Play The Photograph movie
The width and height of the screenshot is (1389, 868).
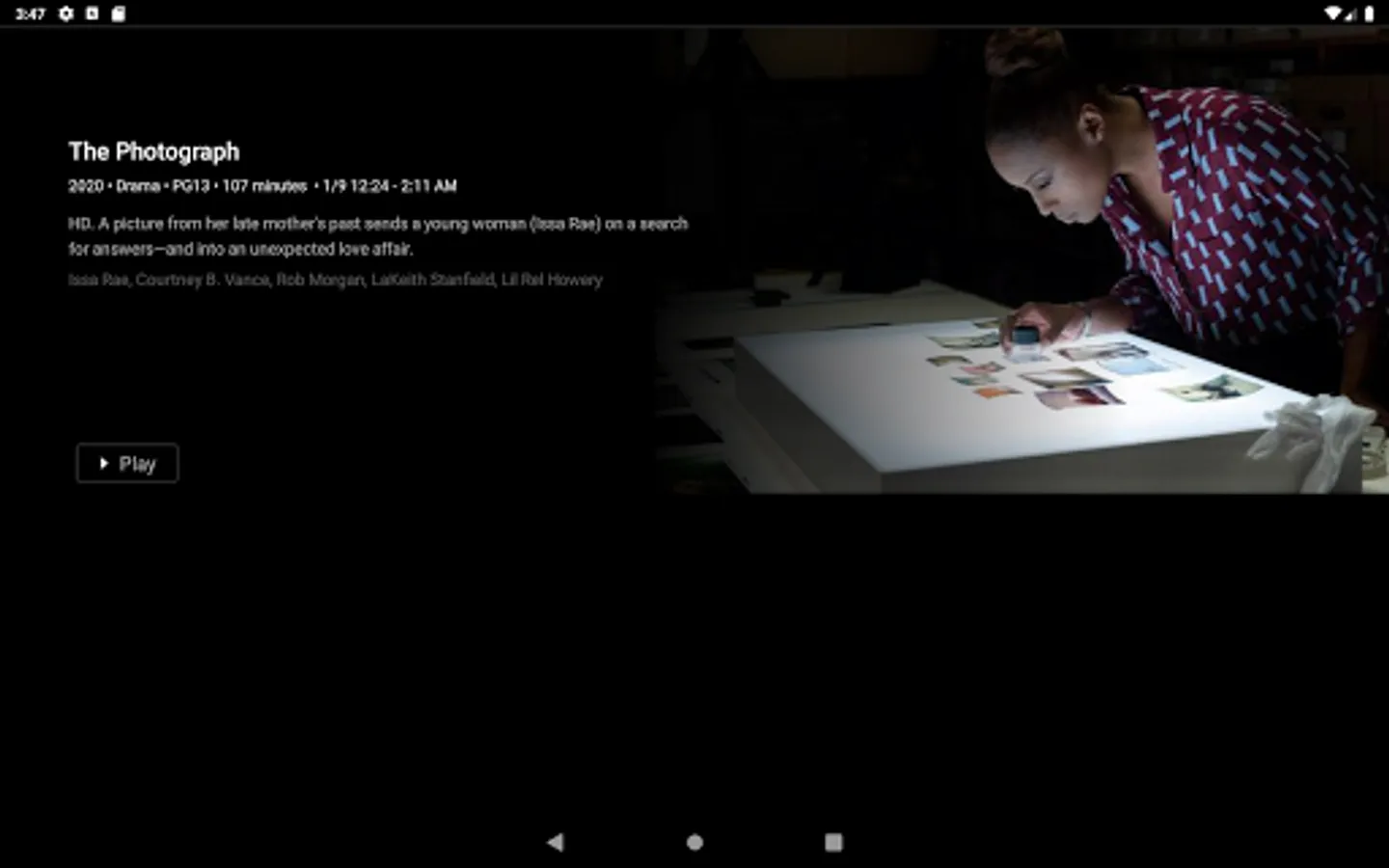coord(127,464)
